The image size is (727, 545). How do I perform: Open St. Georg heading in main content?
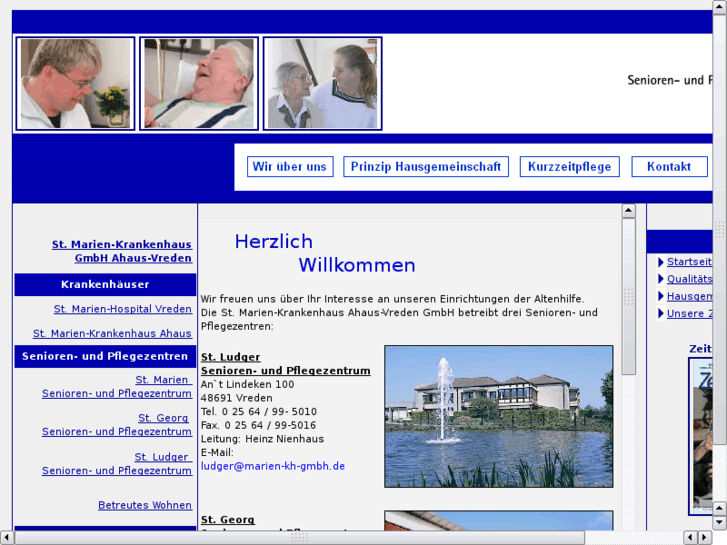pyautogui.click(x=228, y=519)
